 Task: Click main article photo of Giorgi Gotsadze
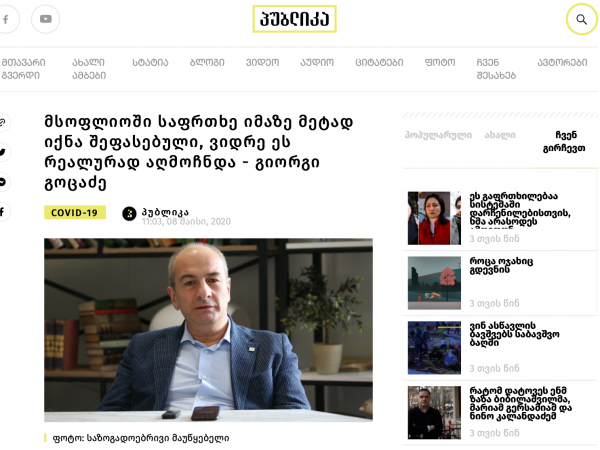point(208,330)
